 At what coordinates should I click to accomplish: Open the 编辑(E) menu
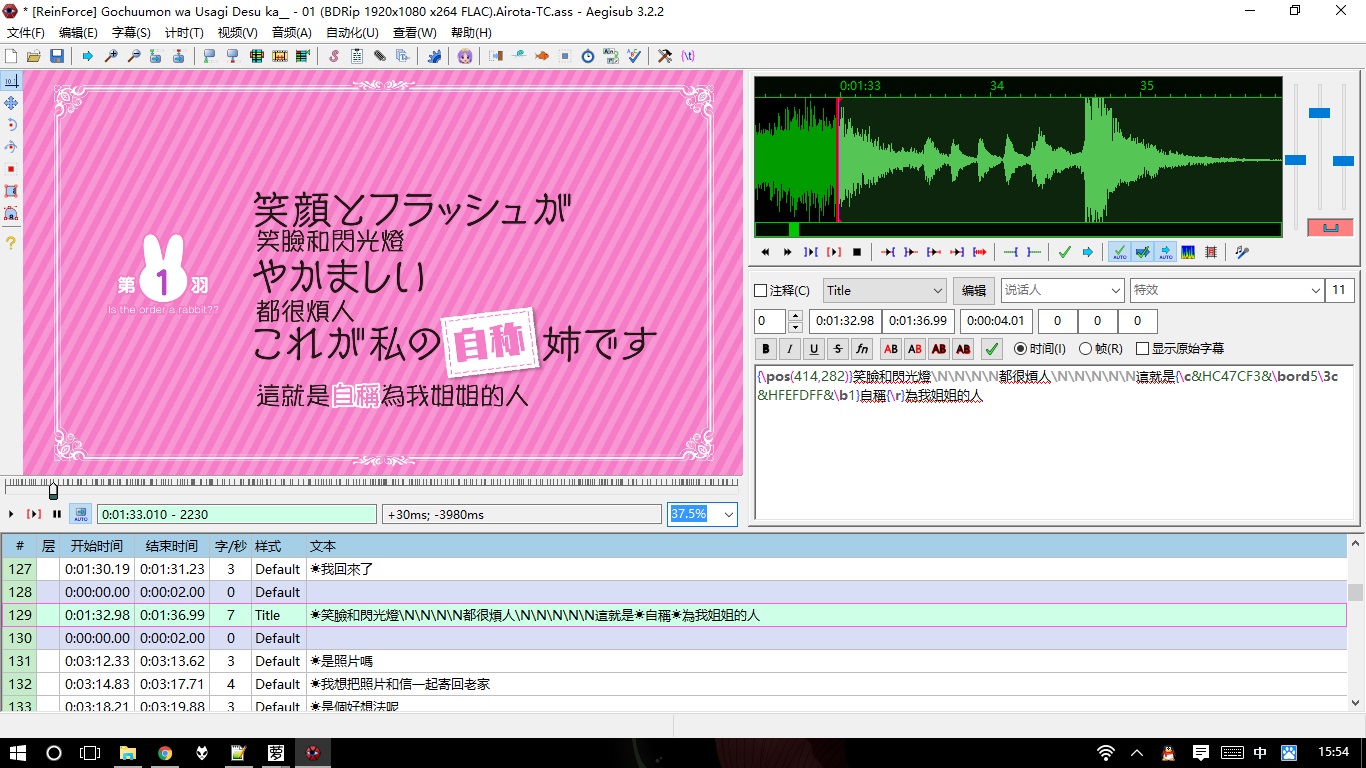(78, 33)
